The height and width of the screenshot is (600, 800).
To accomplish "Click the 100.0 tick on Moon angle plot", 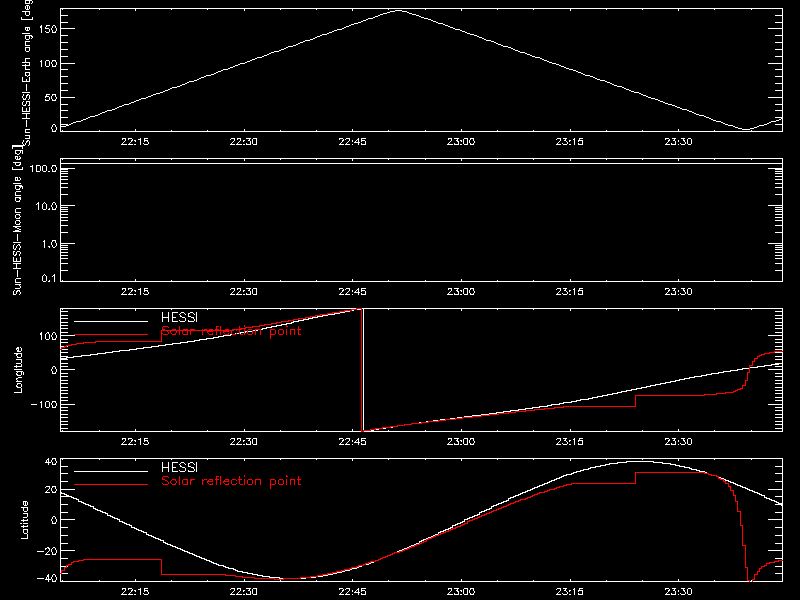I will 43,169.
